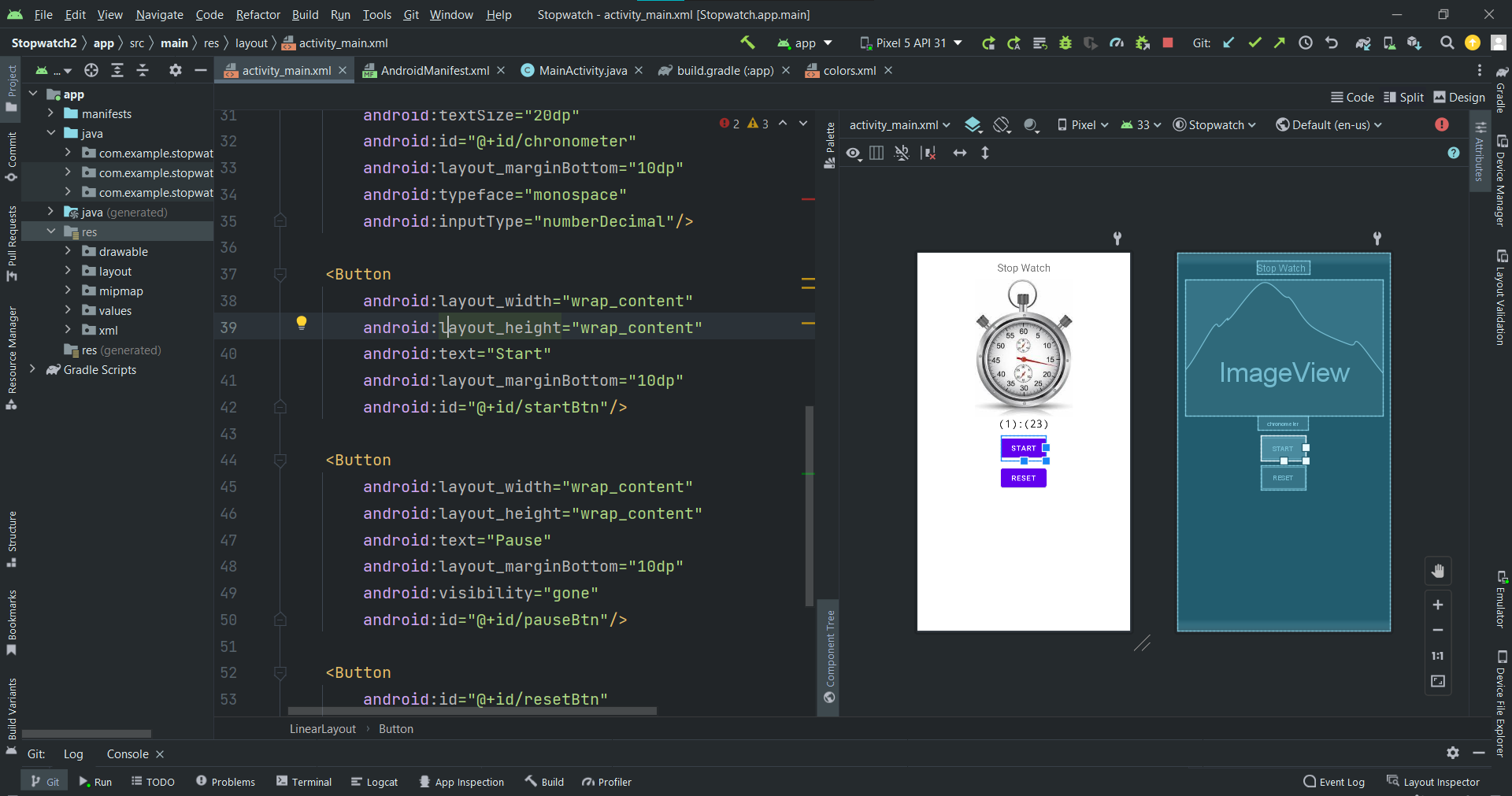The image size is (1512, 796).
Task: Select the pan tool in the design preview
Action: coord(1438,571)
